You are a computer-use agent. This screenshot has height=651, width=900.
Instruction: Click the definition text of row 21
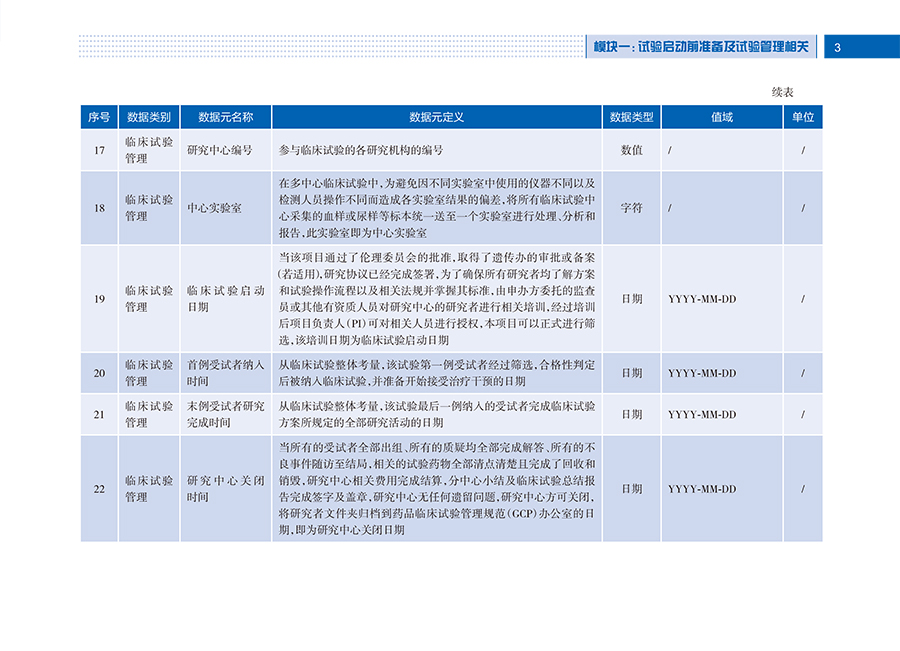pyautogui.click(x=437, y=414)
